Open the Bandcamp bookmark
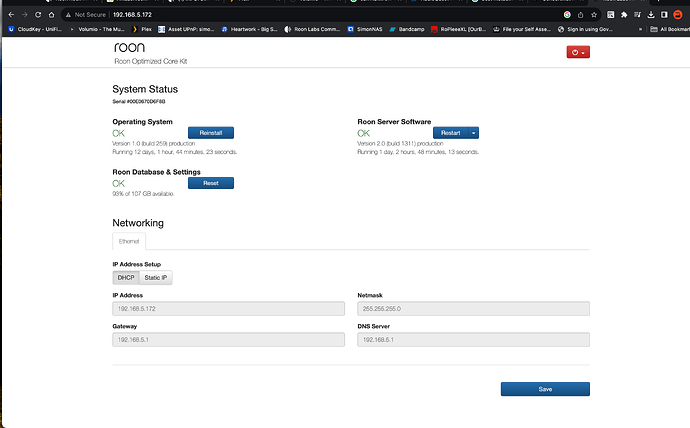The width and height of the screenshot is (690, 428). coord(407,29)
